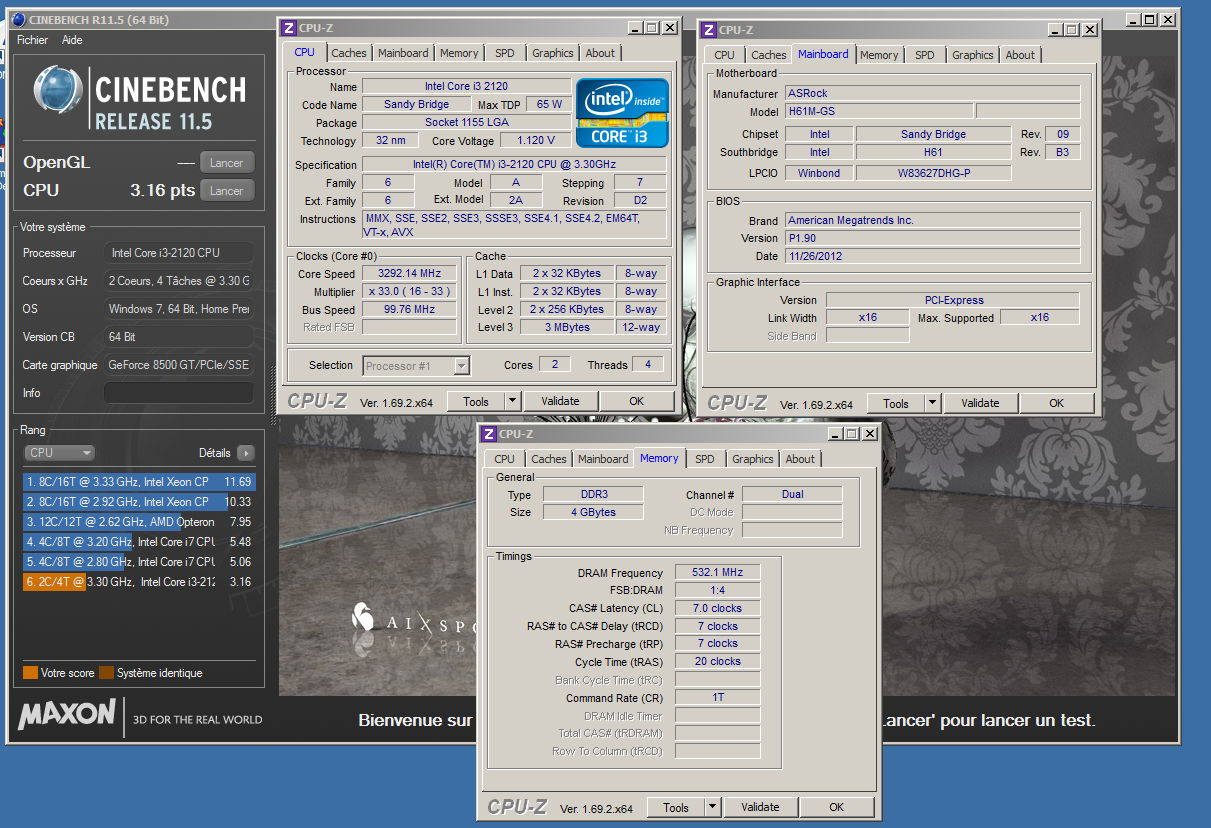This screenshot has height=828, width=1211.
Task: Launch the OpenGL test with Lancer
Action: (x=227, y=162)
